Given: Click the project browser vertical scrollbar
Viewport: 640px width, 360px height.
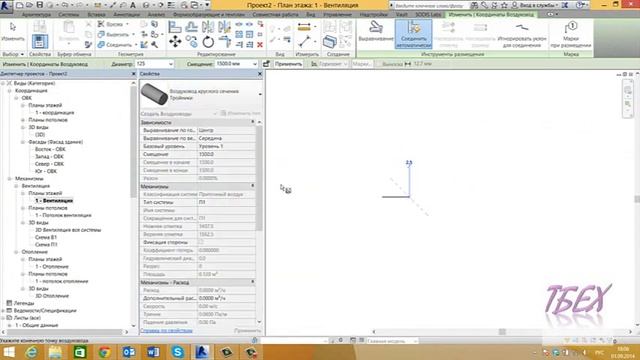Looking at the screenshot, I should [x=133, y=142].
